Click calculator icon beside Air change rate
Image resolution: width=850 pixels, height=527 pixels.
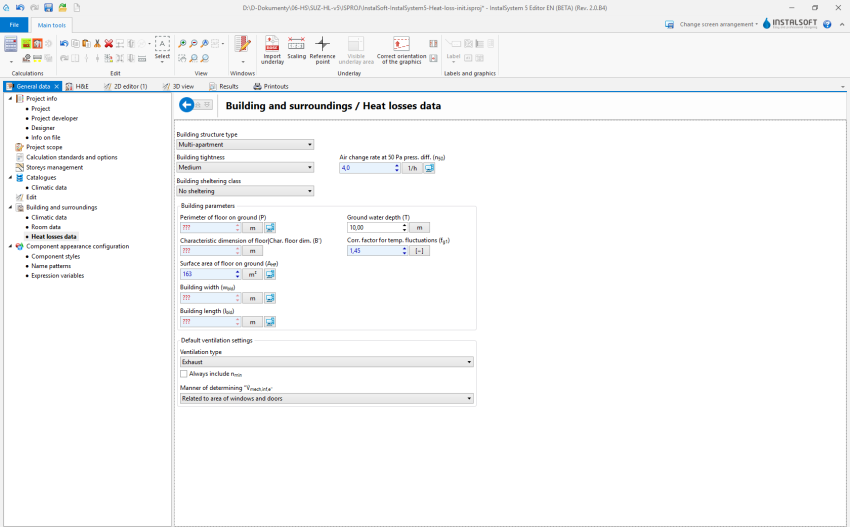(429, 168)
